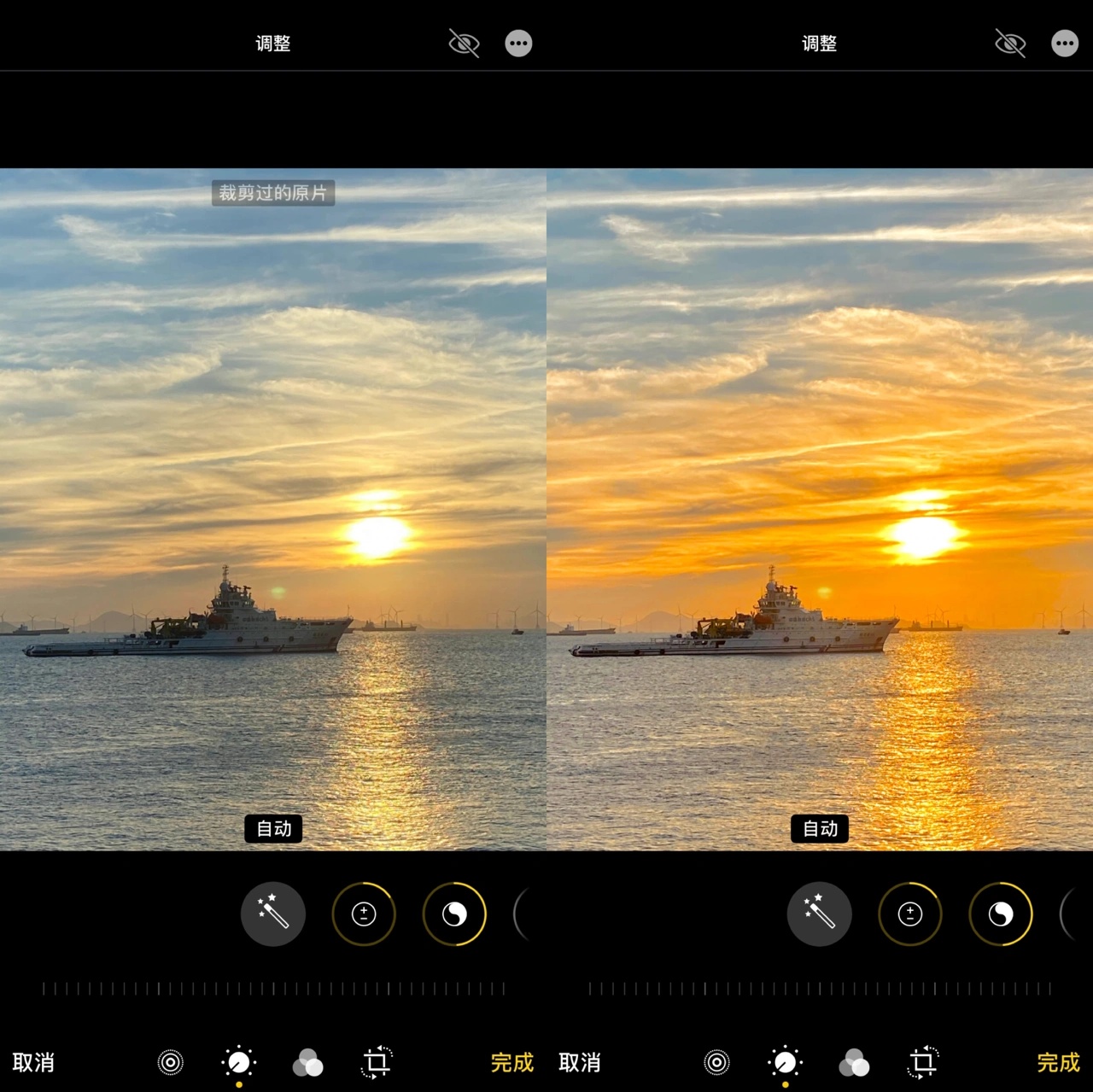Image resolution: width=1093 pixels, height=1092 pixels.
Task: Switch to the crop tab in right panel
Action: coord(922,1062)
